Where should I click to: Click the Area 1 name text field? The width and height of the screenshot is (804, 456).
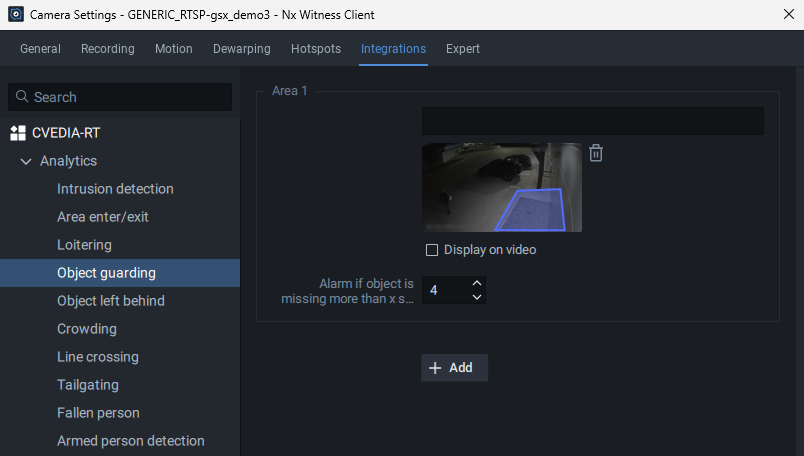[x=592, y=121]
